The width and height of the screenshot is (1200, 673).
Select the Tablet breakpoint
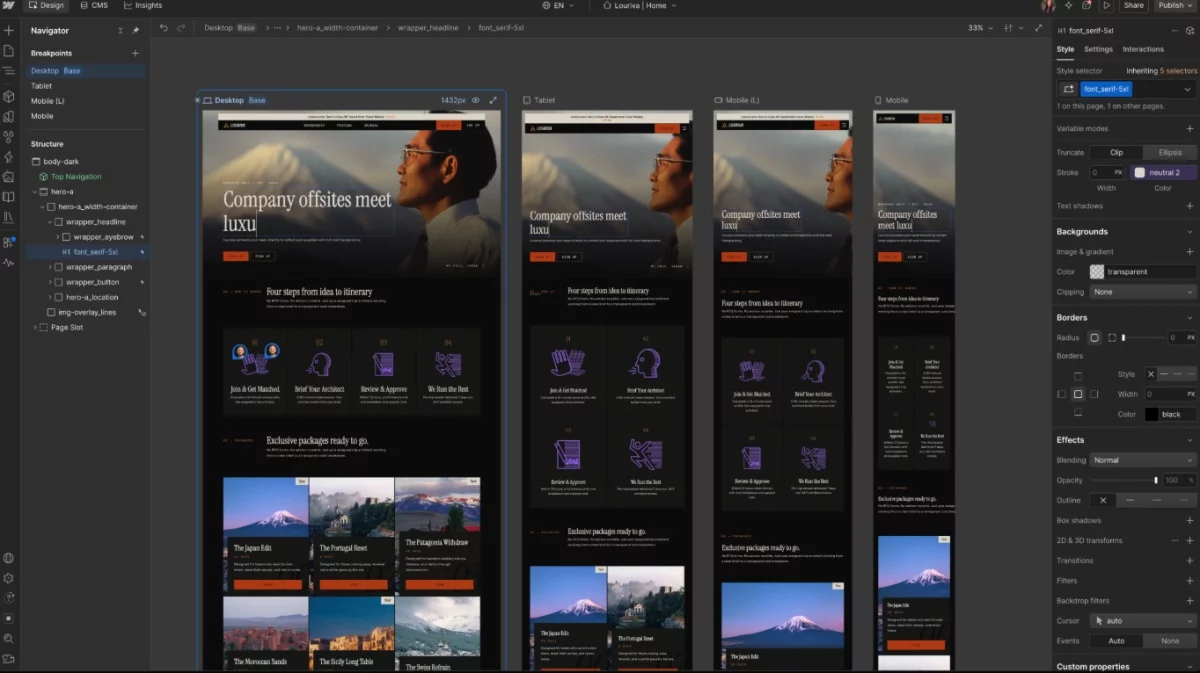tap(41, 86)
